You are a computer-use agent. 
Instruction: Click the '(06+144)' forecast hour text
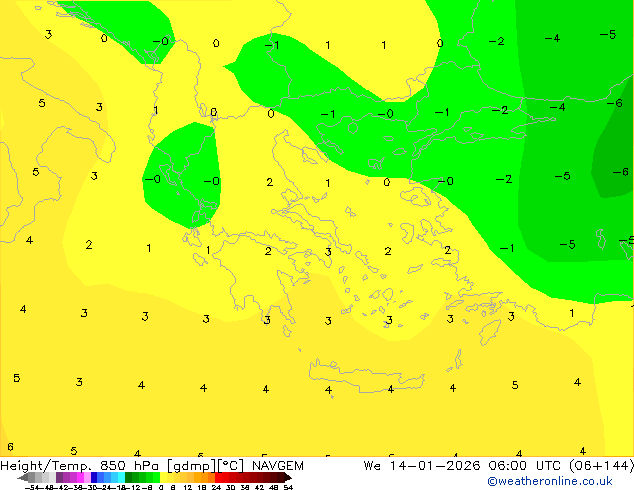click(602, 466)
